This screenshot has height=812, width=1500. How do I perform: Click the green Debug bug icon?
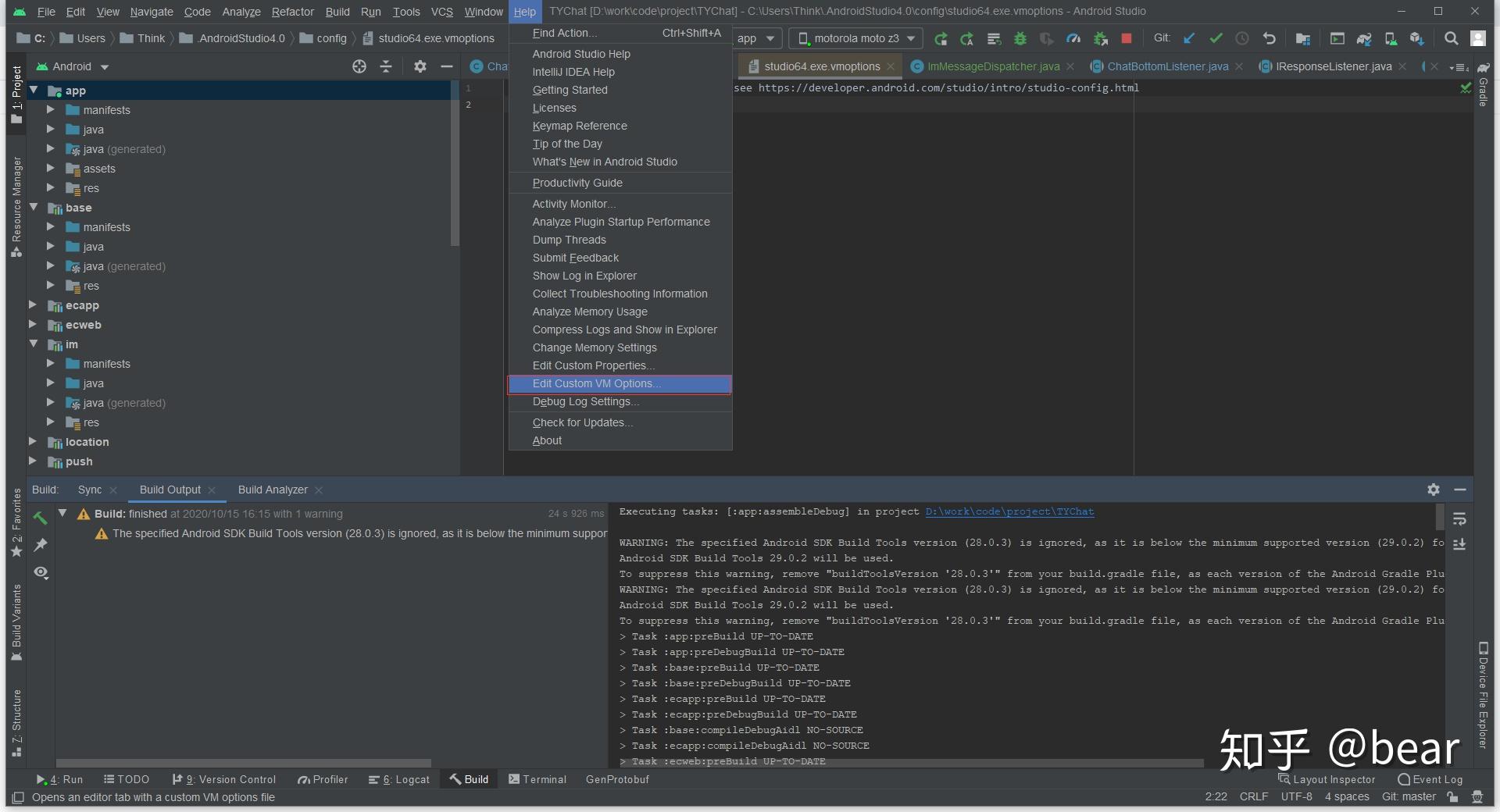(1020, 38)
